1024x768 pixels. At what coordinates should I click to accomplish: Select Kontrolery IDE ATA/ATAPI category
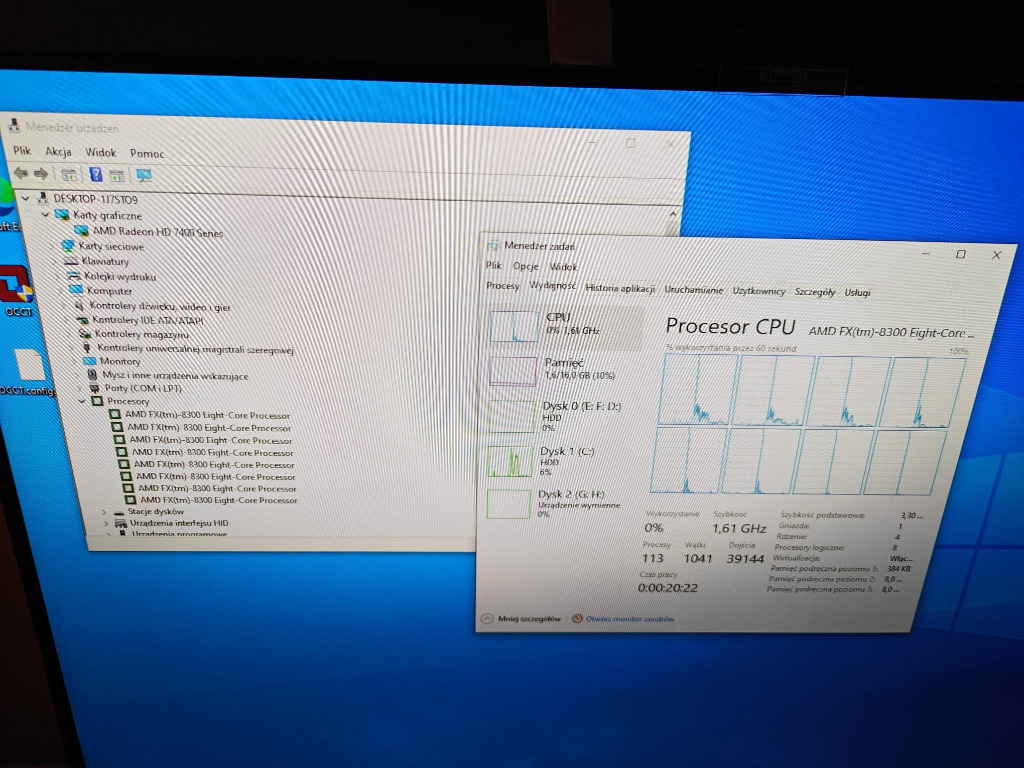pyautogui.click(x=148, y=320)
